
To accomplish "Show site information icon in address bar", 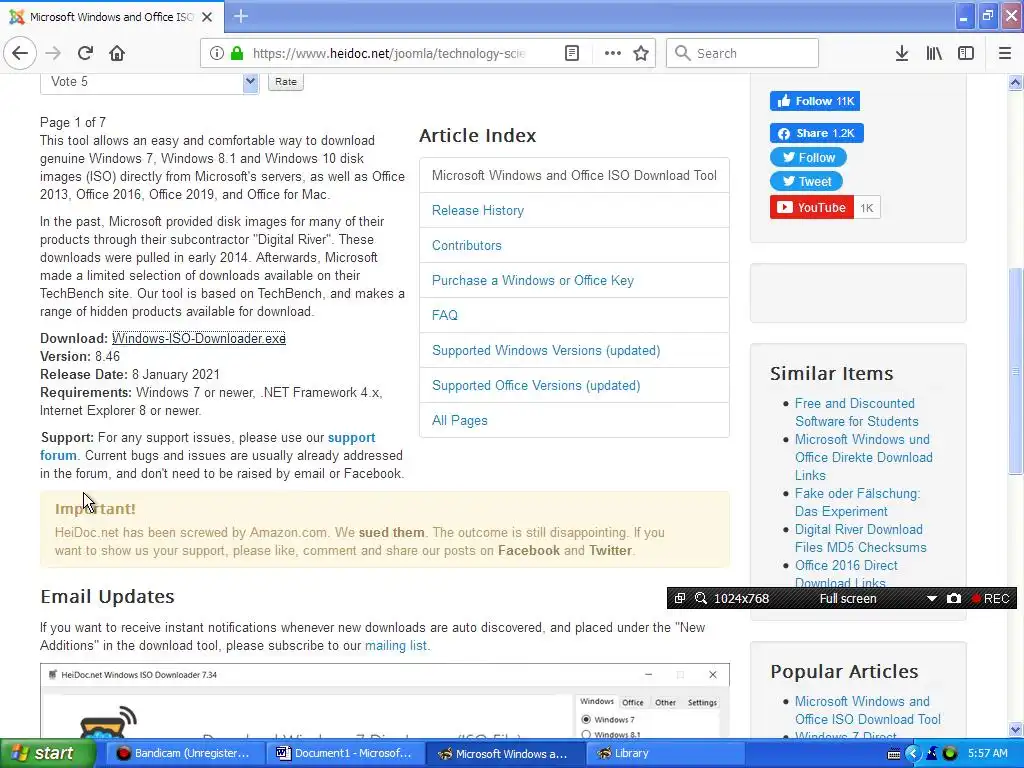I will (x=217, y=53).
